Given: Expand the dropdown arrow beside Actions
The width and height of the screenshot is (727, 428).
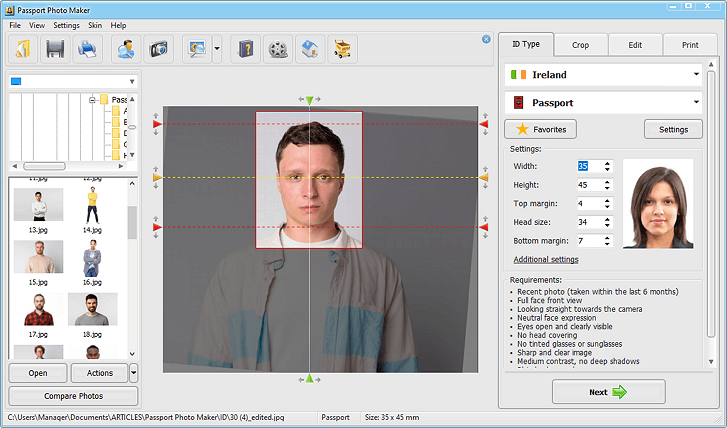Looking at the screenshot, I should (x=134, y=373).
